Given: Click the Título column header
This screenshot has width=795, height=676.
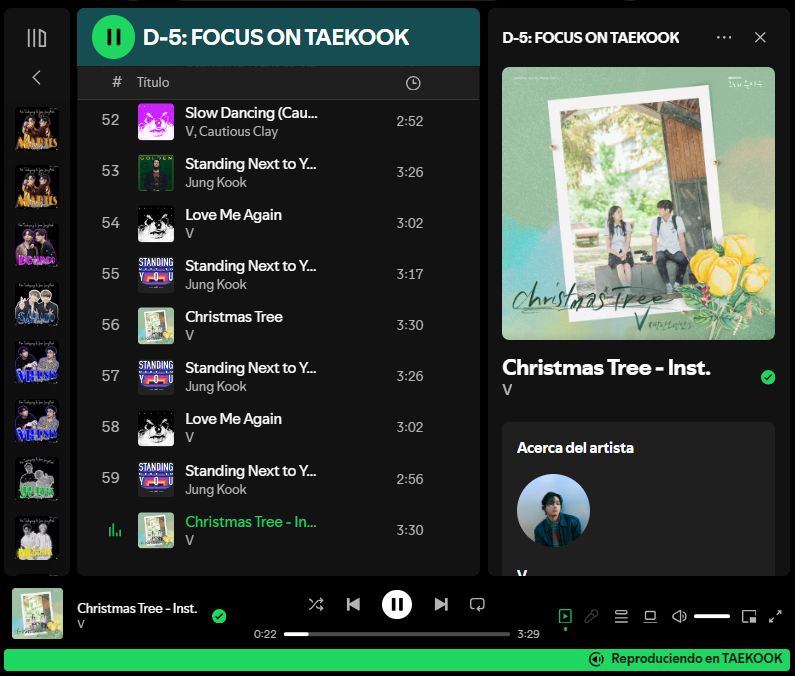Looking at the screenshot, I should pyautogui.click(x=153, y=82).
